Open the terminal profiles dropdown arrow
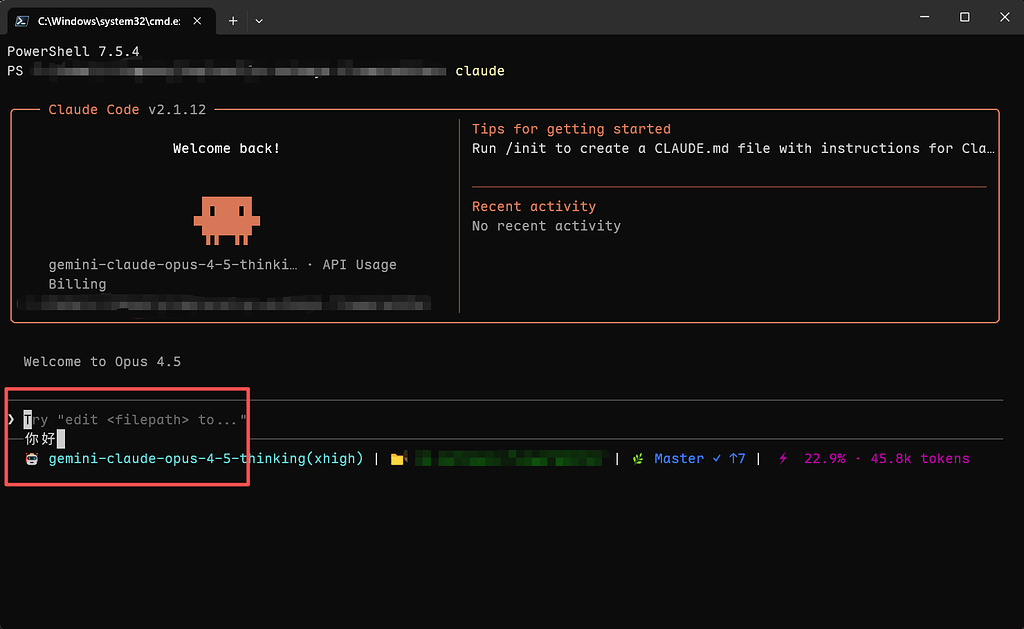The image size is (1024, 629). point(259,21)
